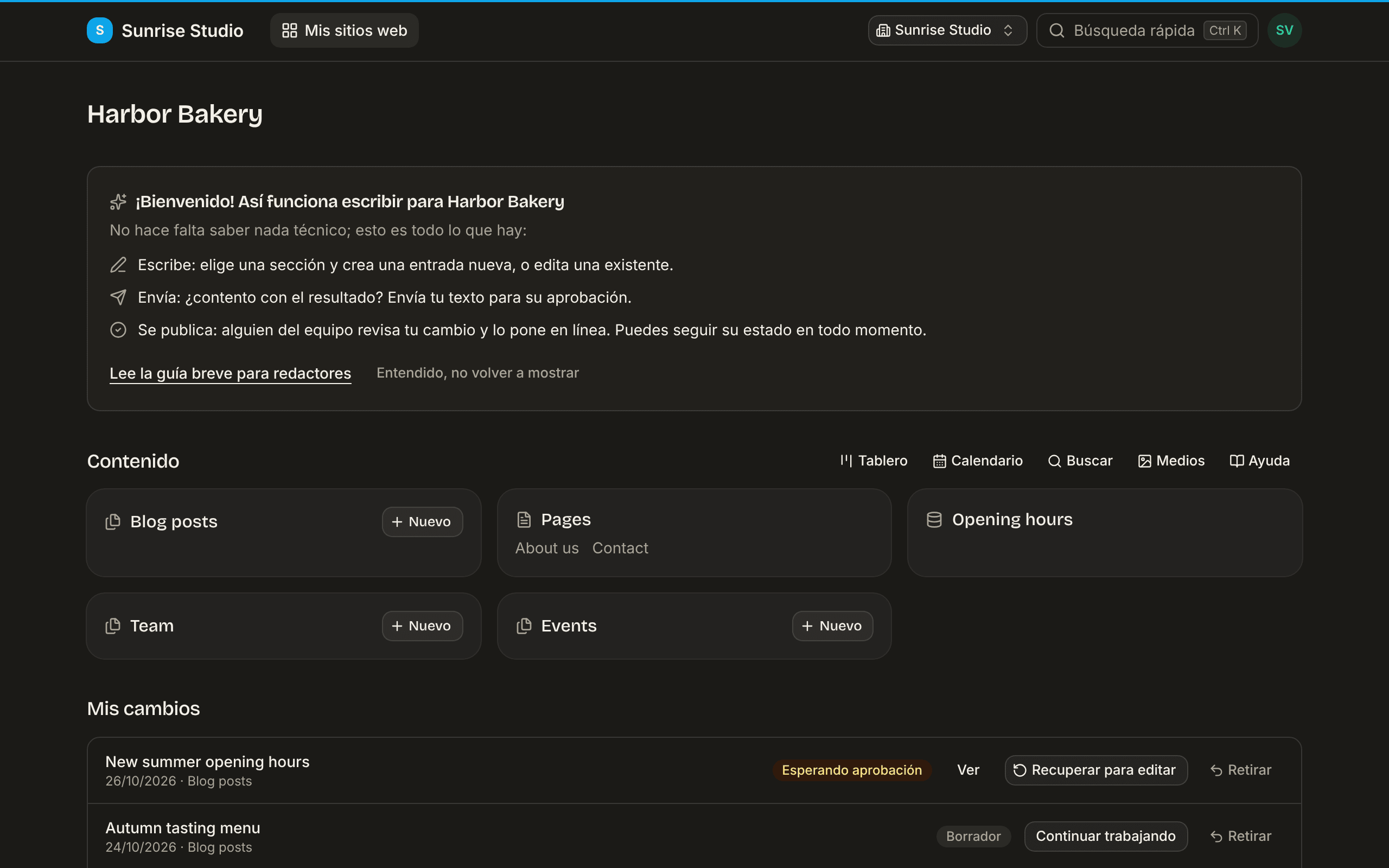Open the About us page

point(547,548)
